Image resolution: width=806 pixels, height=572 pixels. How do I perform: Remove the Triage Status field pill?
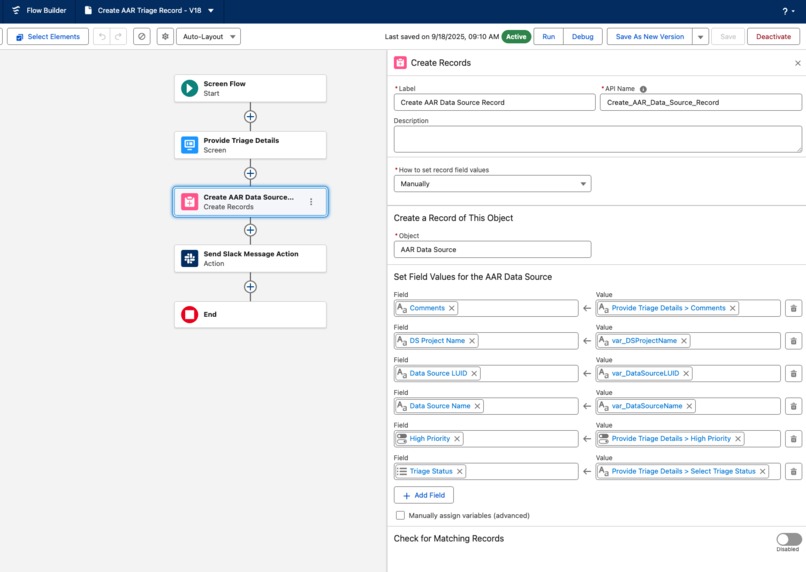[460, 471]
